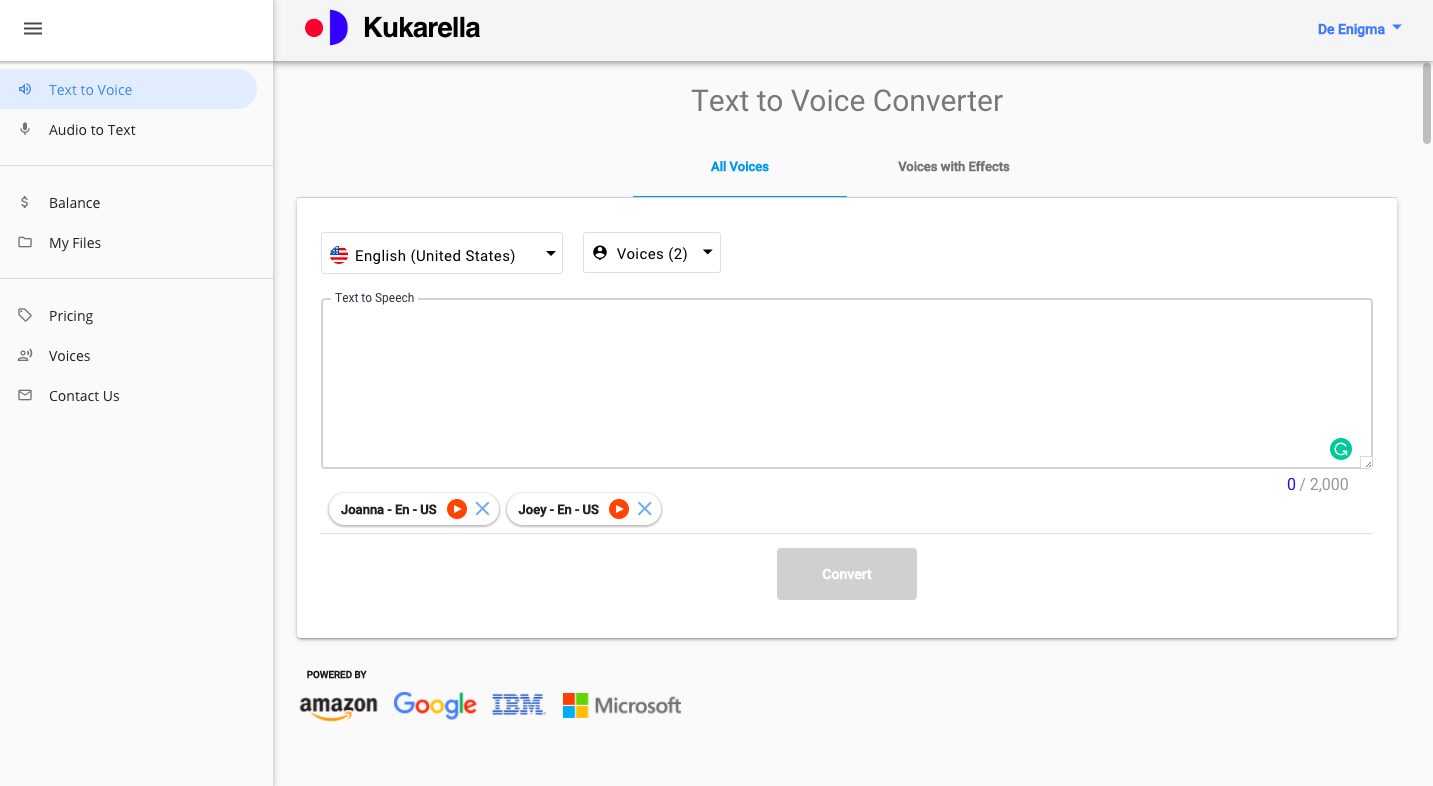Image resolution: width=1433 pixels, height=786 pixels.
Task: Expand the English (United States) language dropdown
Action: 441,254
